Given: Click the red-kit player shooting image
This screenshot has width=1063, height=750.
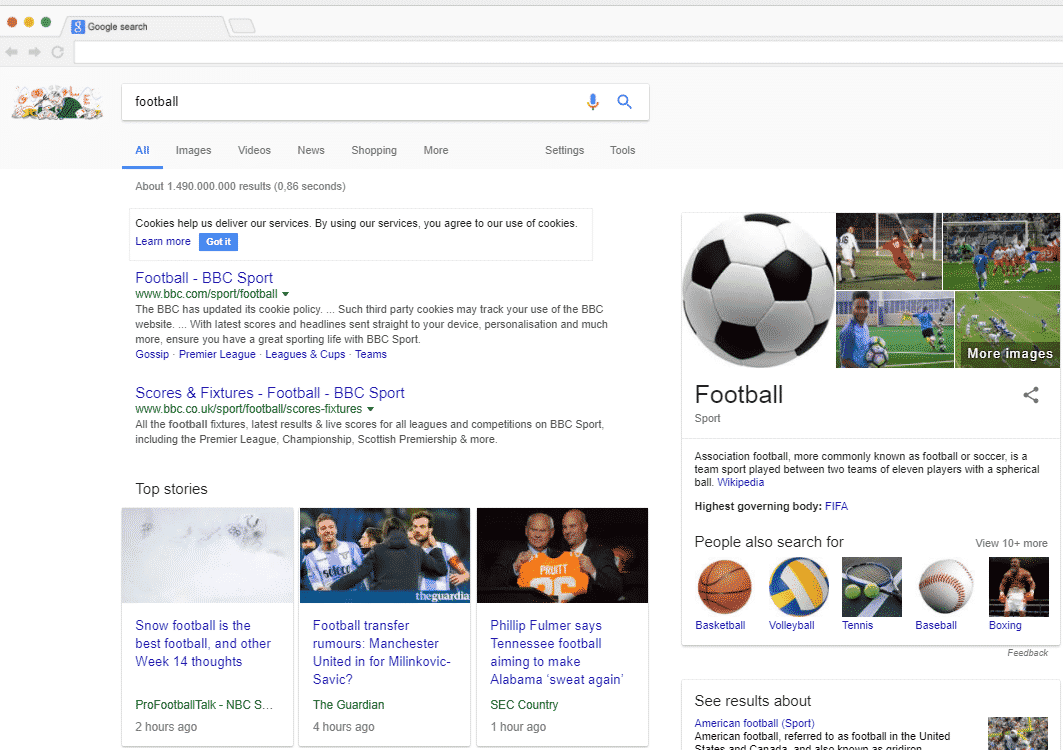Looking at the screenshot, I should click(x=888, y=252).
